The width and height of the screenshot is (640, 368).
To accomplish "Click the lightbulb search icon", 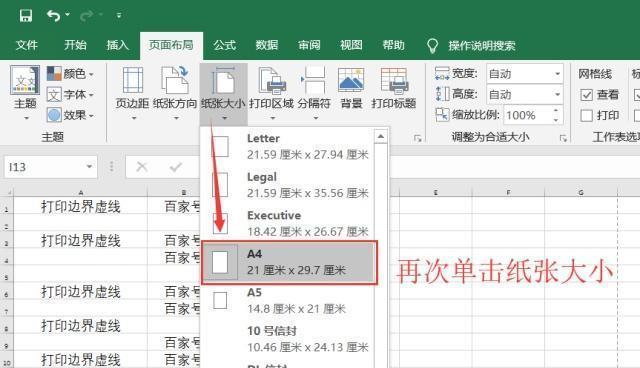I will (x=432, y=46).
